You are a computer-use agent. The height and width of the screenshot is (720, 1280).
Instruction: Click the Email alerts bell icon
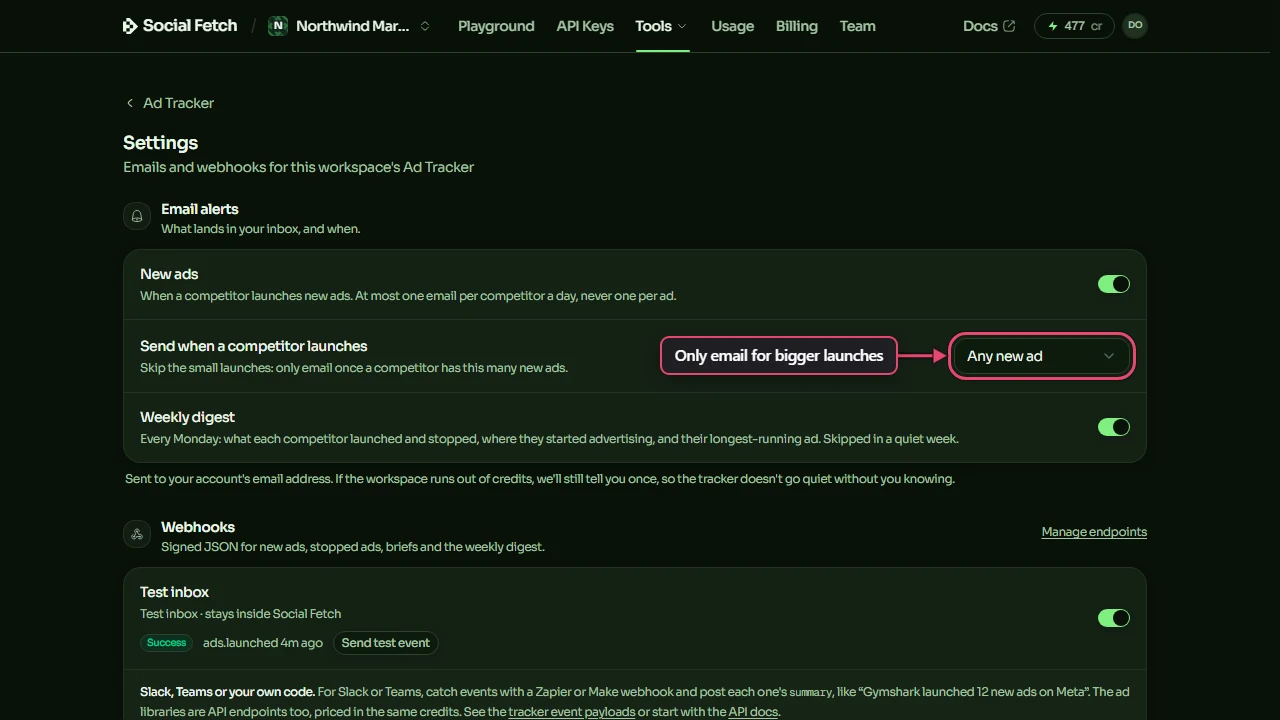(x=137, y=216)
